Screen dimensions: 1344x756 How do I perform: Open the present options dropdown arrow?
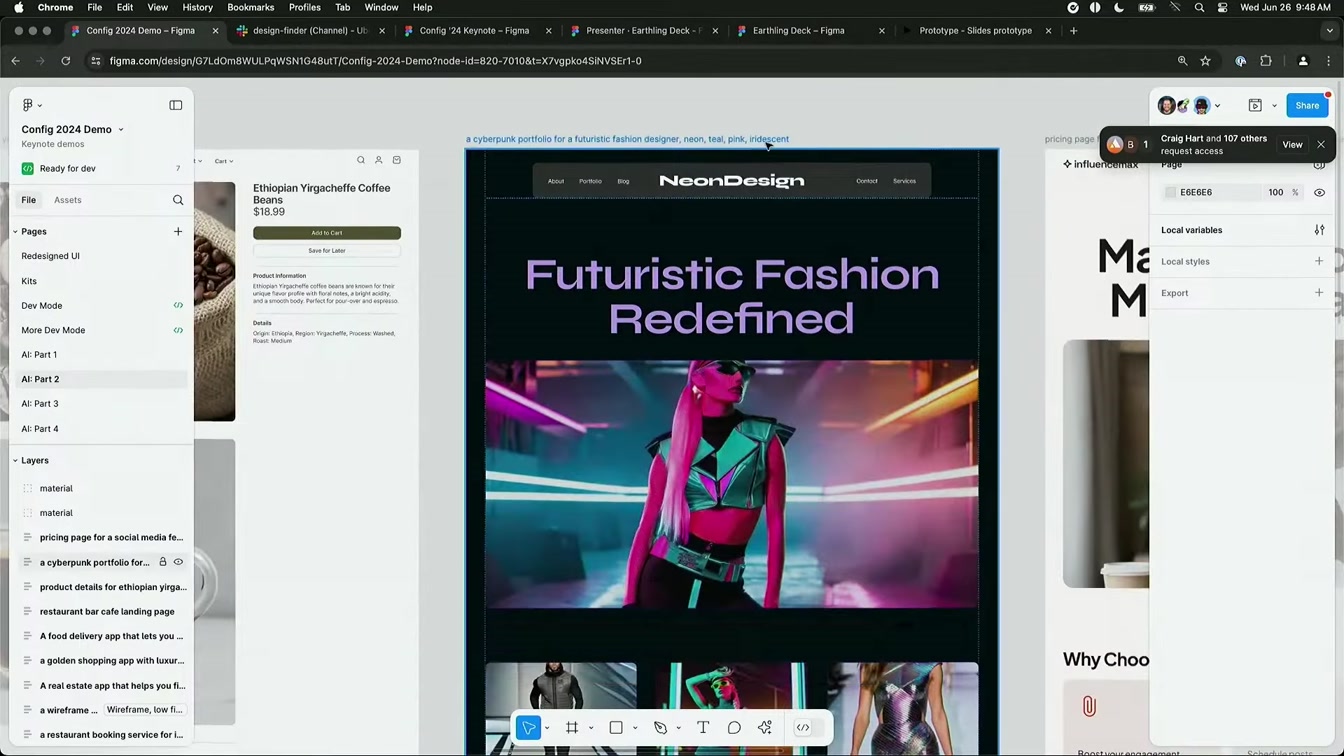point(1274,106)
